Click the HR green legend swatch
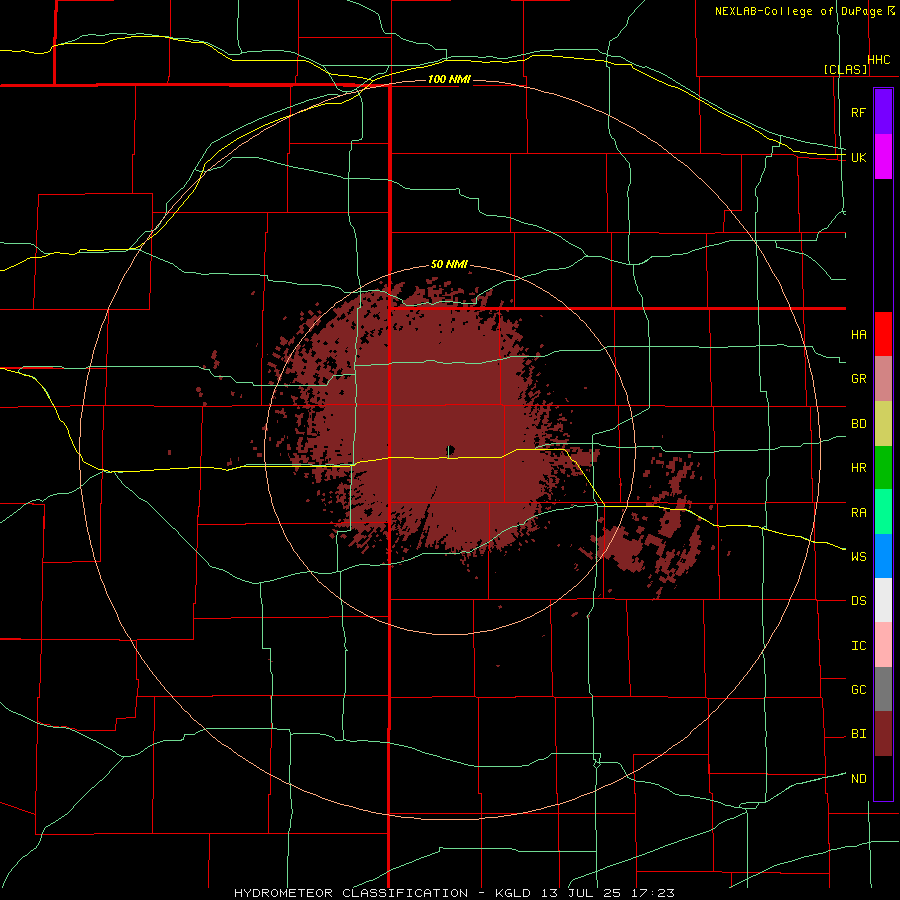The image size is (900, 900). [x=883, y=468]
